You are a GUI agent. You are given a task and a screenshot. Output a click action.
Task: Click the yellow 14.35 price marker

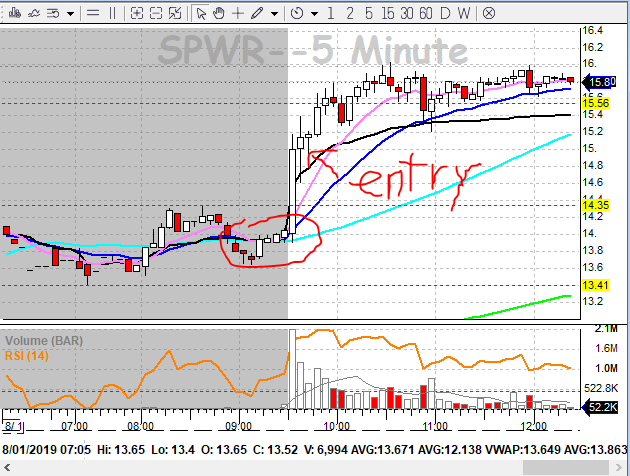596,204
